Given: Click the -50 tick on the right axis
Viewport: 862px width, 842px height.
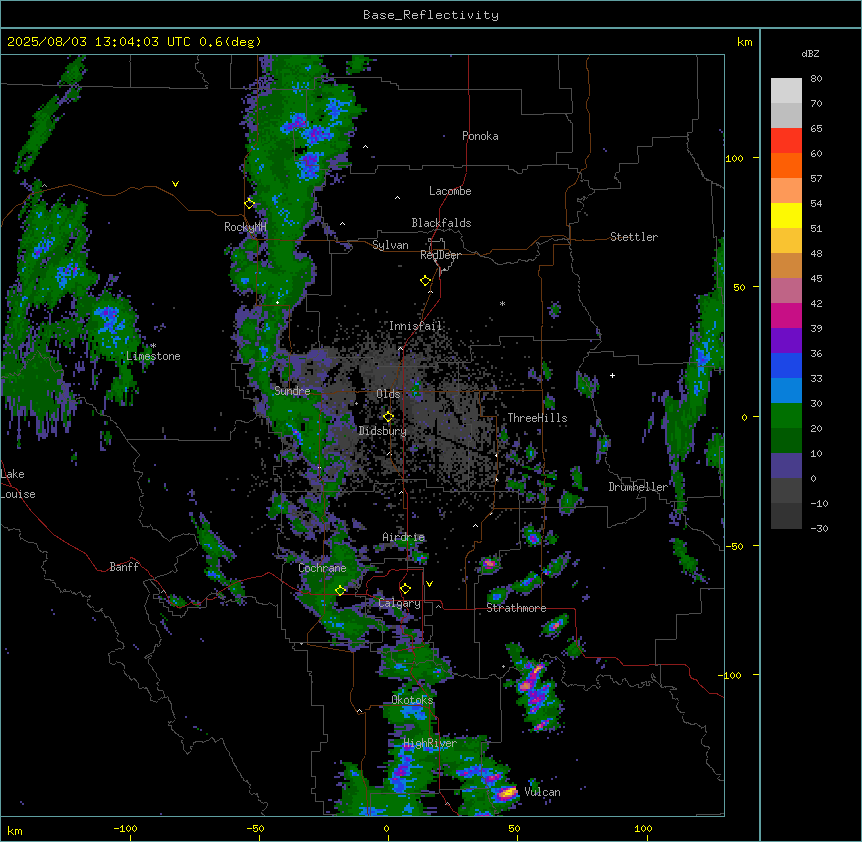Looking at the screenshot, I should tap(734, 546).
